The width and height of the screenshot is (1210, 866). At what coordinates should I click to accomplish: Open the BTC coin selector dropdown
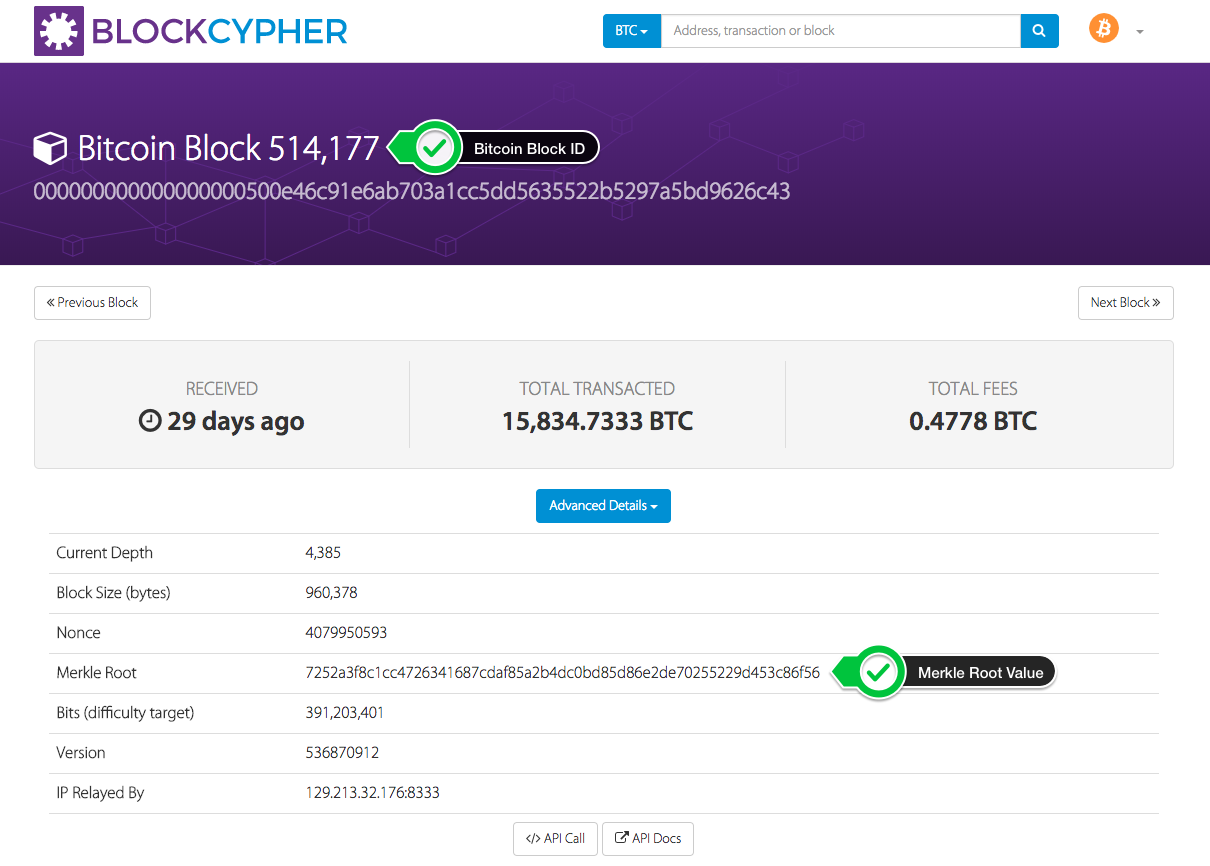tap(632, 31)
